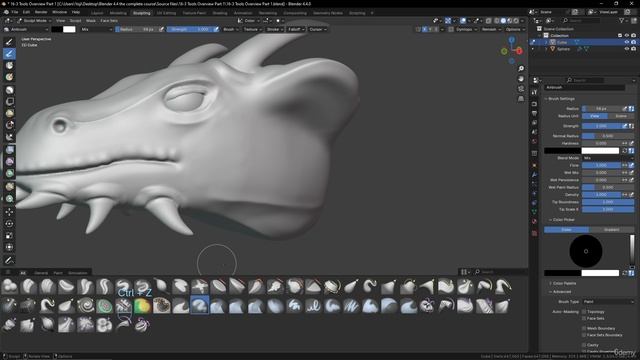This screenshot has height=360, width=640.
Task: Hide the Cube object in the outliner
Action: click(627, 42)
